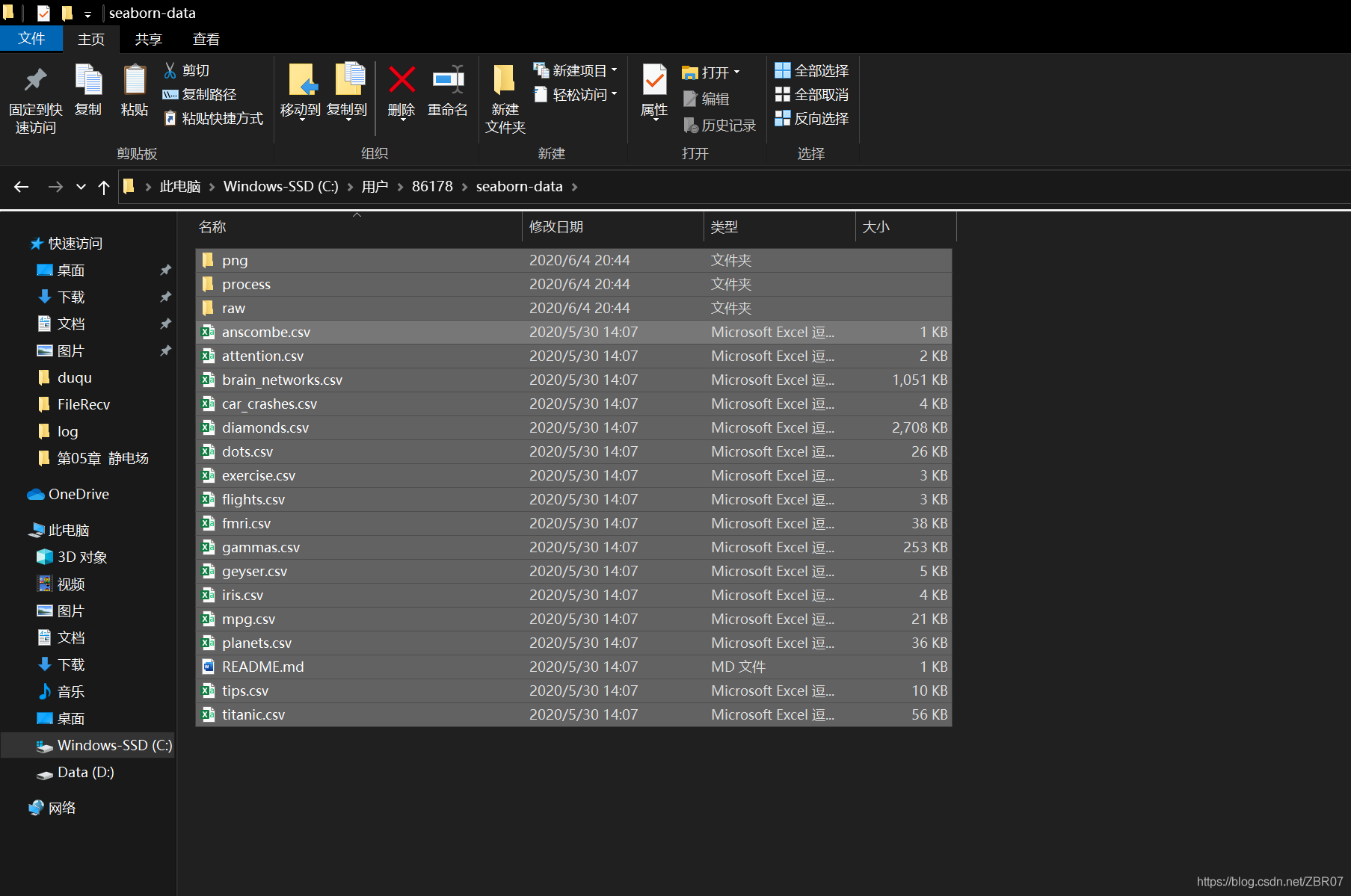Switch to the 查看 ribbon tab
Image resolution: width=1351 pixels, height=896 pixels.
[x=205, y=39]
